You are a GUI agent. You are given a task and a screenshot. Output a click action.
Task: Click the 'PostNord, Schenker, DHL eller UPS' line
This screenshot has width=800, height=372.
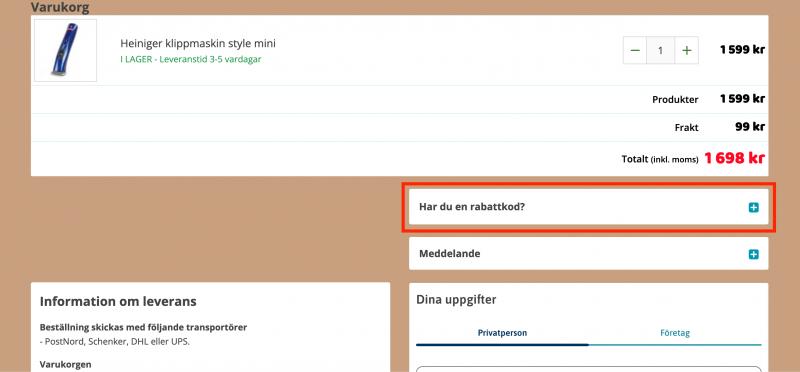(x=115, y=342)
